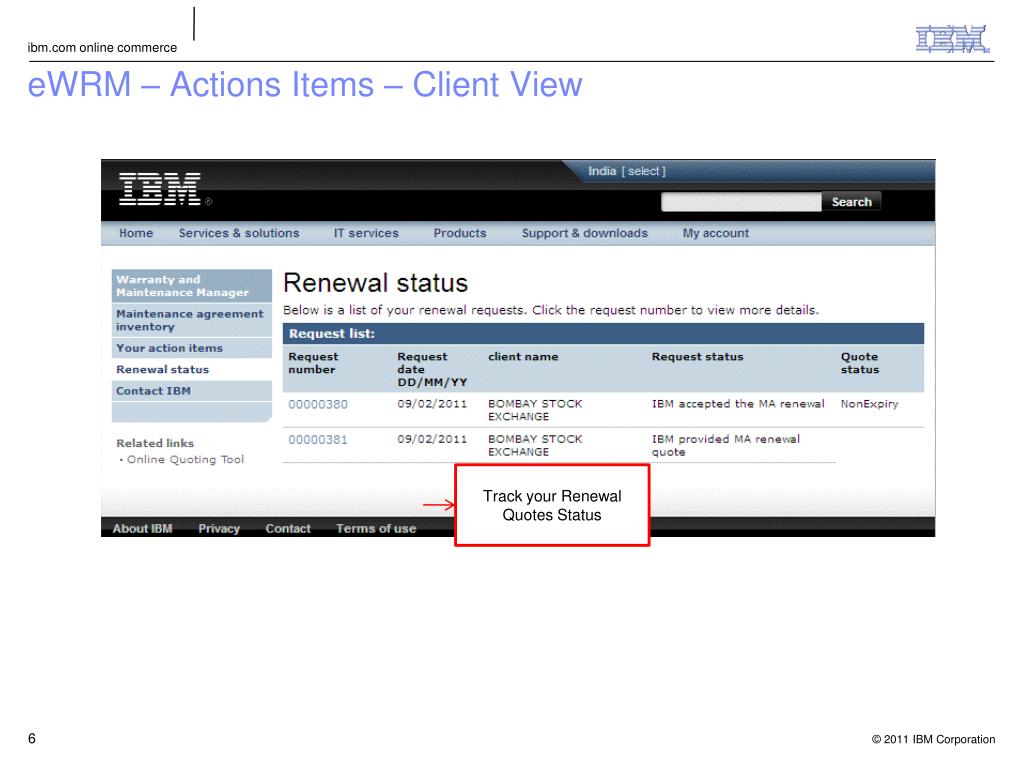The image size is (1024, 768).
Task: Open Contact IBM sidebar link
Action: click(x=191, y=391)
